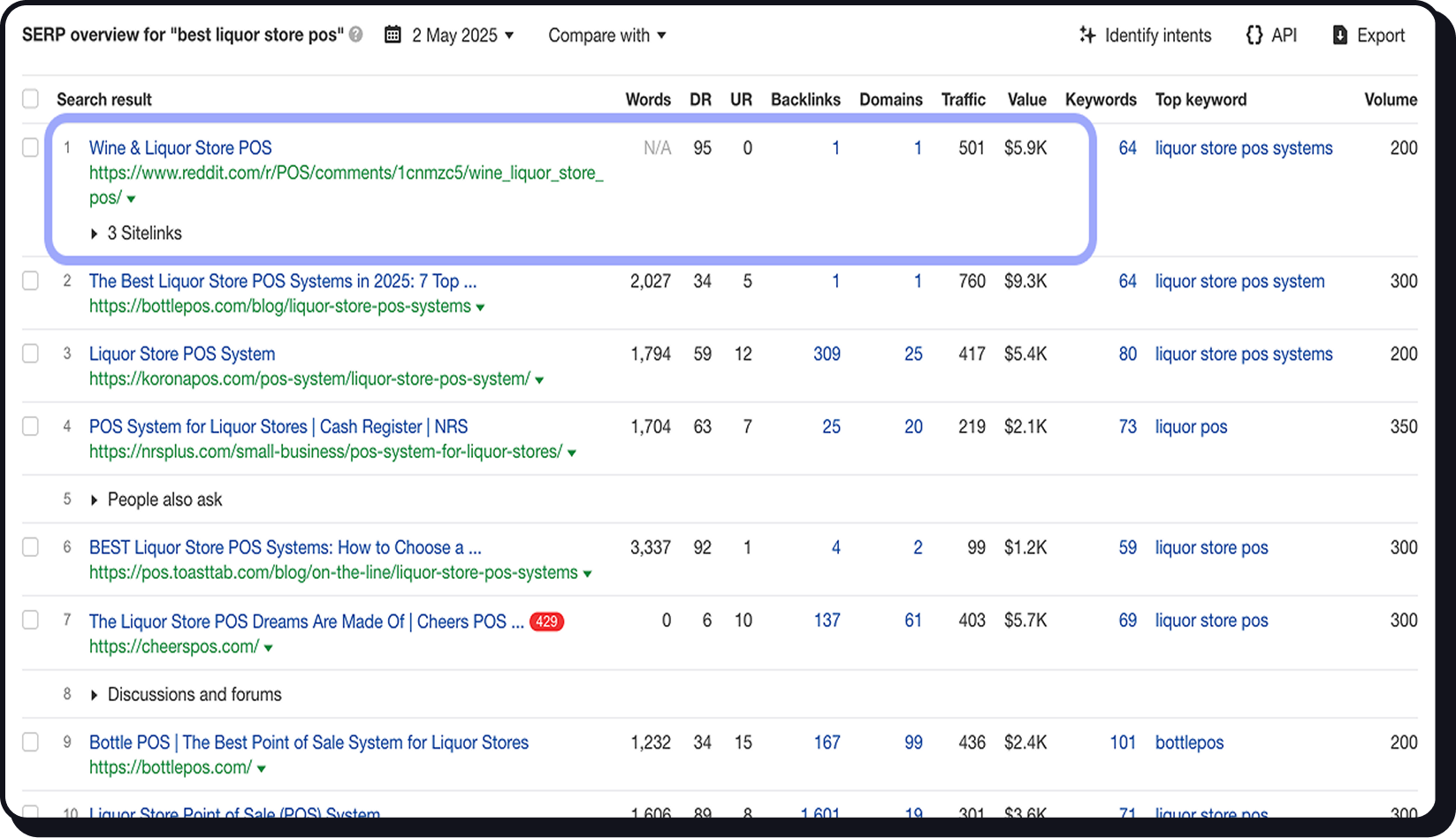This screenshot has width=1456, height=838.
Task: Toggle the select-all checkbox in header
Action: pyautogui.click(x=30, y=98)
